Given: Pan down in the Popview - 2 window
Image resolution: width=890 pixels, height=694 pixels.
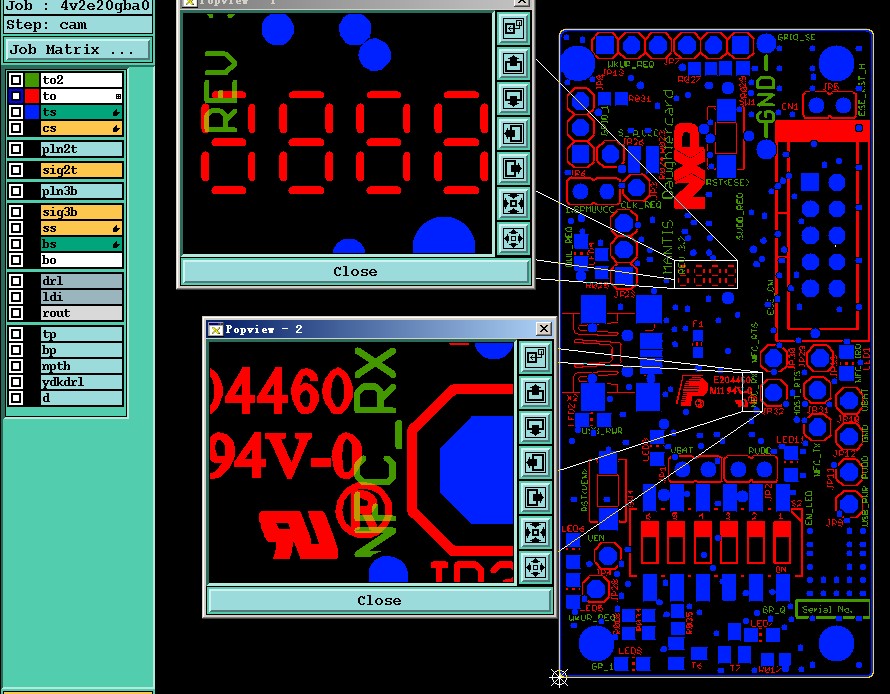Looking at the screenshot, I should (x=535, y=427).
